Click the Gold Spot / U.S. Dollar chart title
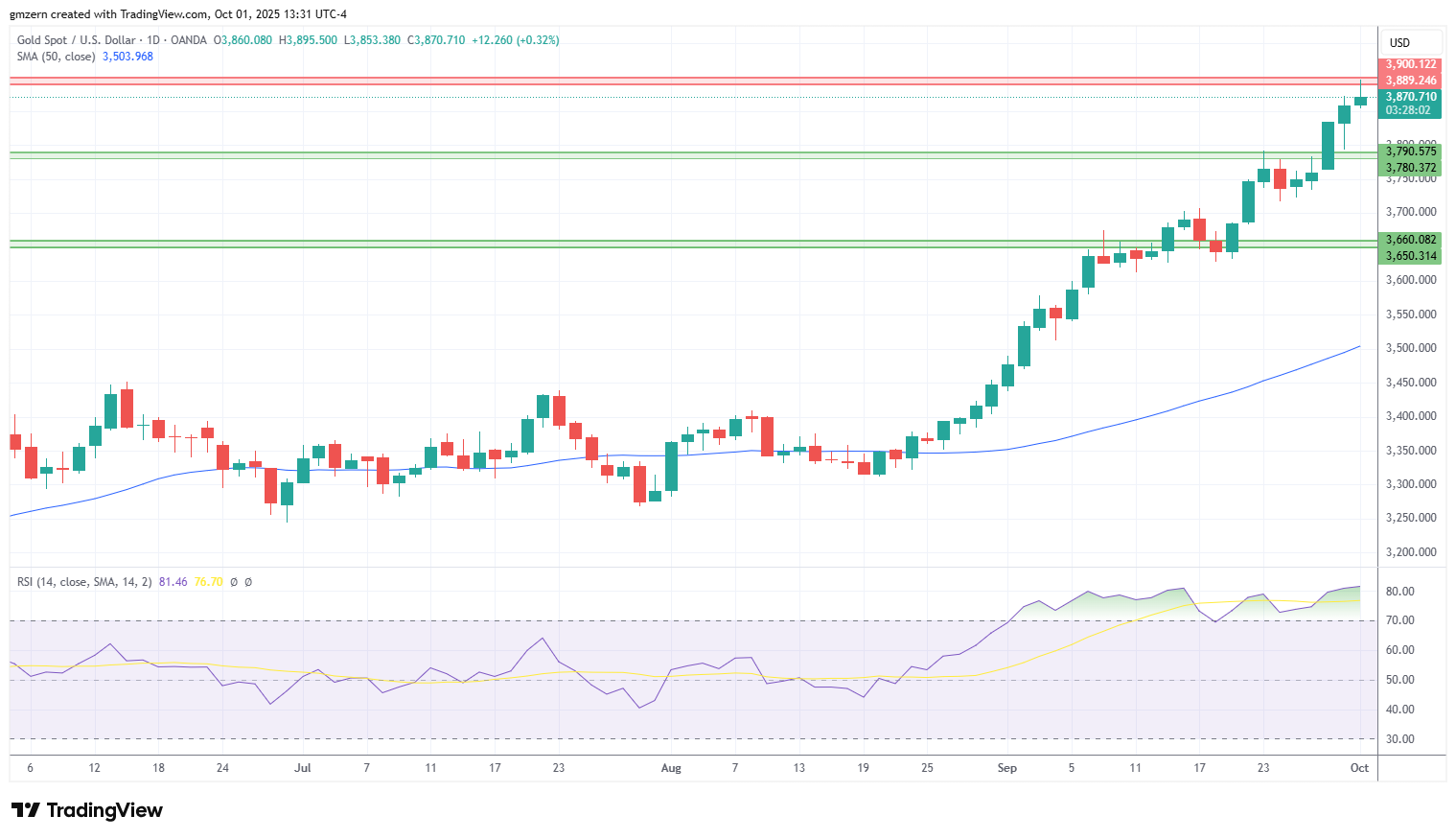The height and width of the screenshot is (839, 1456). coord(77,40)
